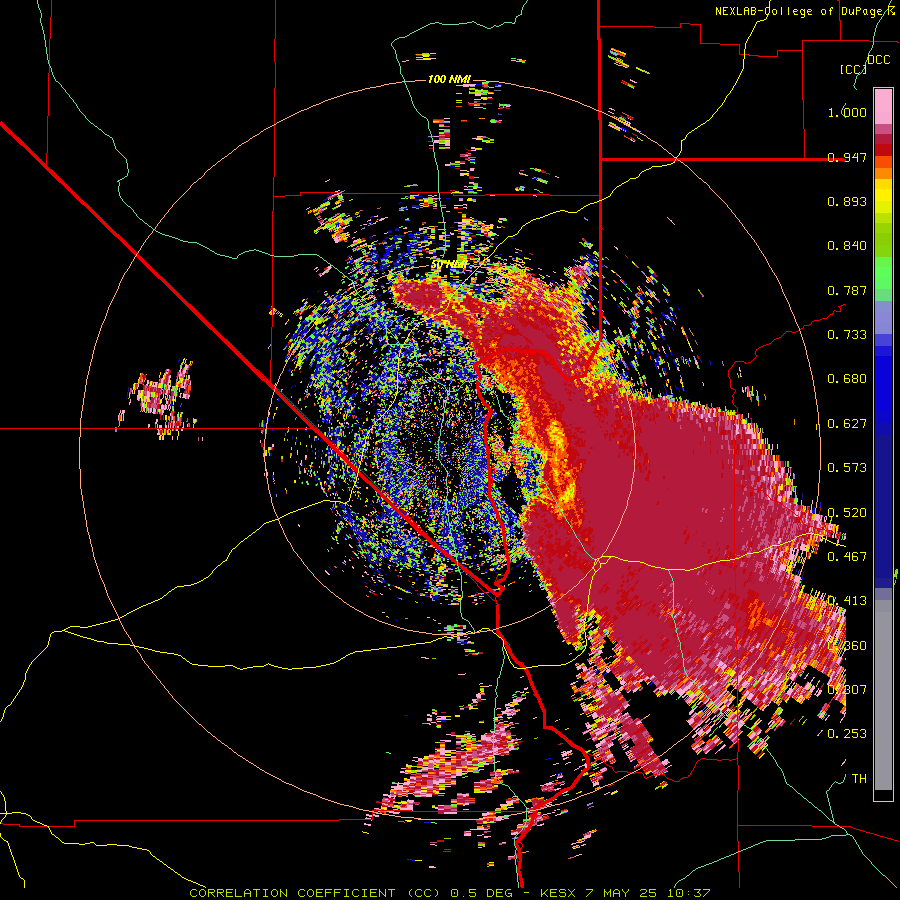Click the KESX radar site identifier
This screenshot has height=900, width=900.
click(560, 893)
